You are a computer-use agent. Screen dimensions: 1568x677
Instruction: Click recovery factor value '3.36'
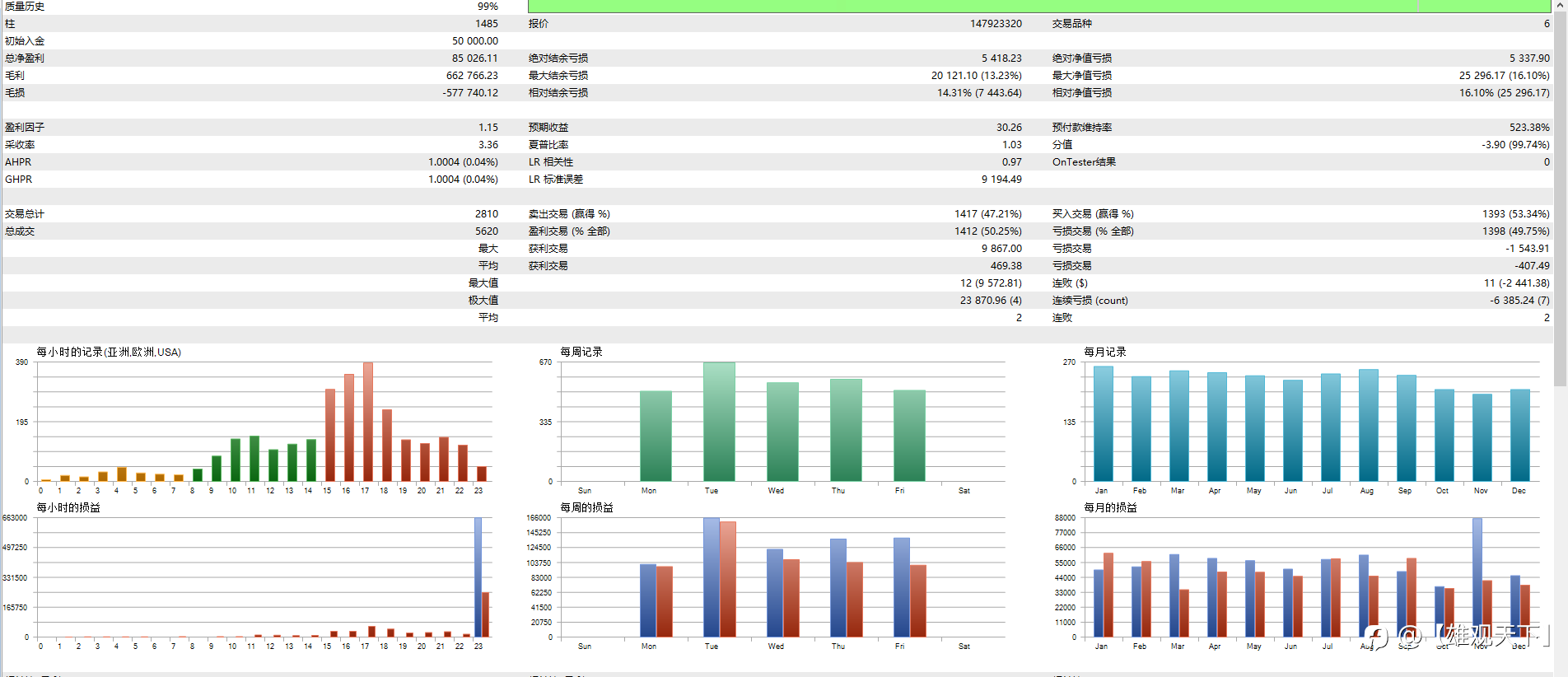point(488,144)
